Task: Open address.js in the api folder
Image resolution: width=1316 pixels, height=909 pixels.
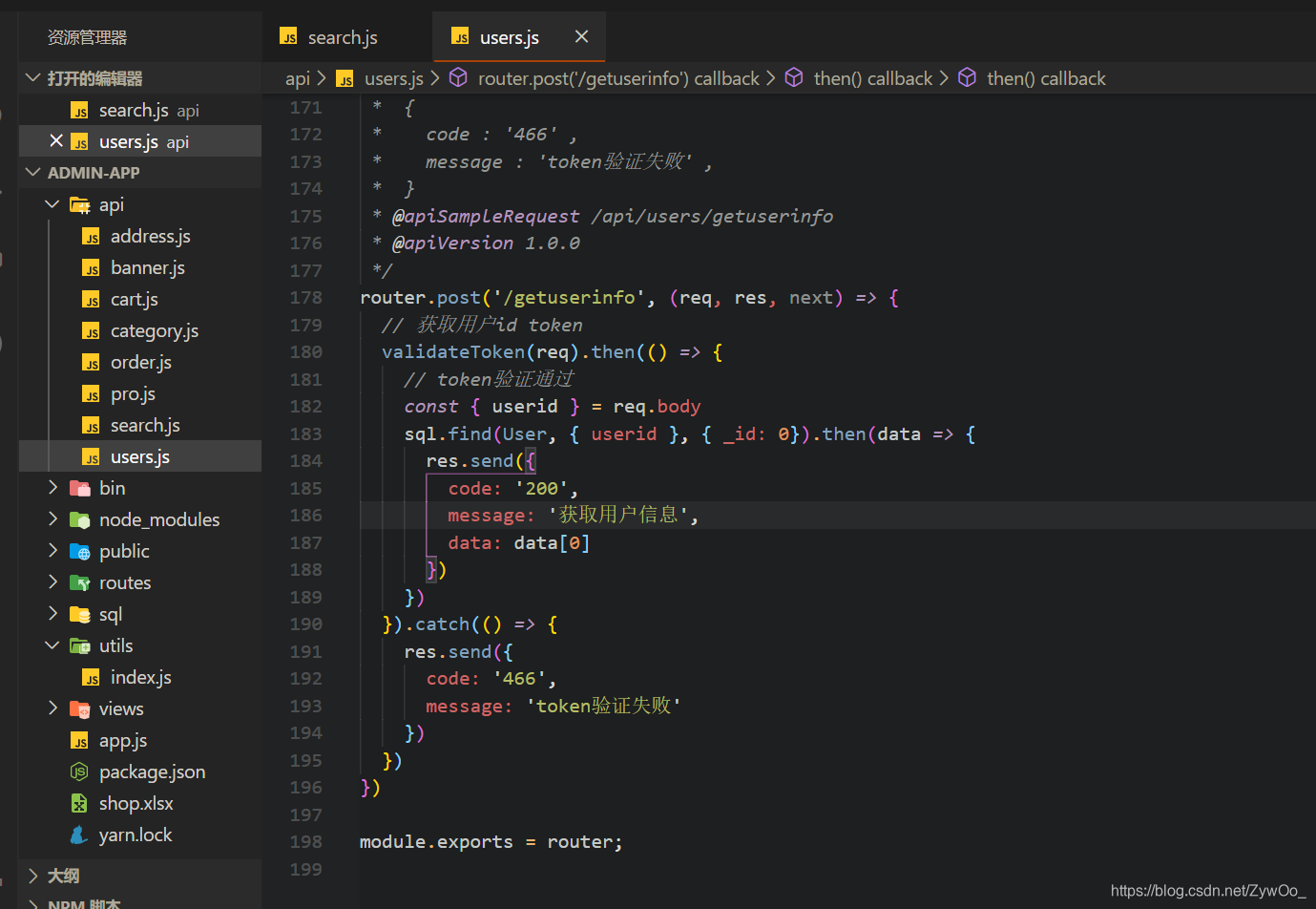Action: 140,236
